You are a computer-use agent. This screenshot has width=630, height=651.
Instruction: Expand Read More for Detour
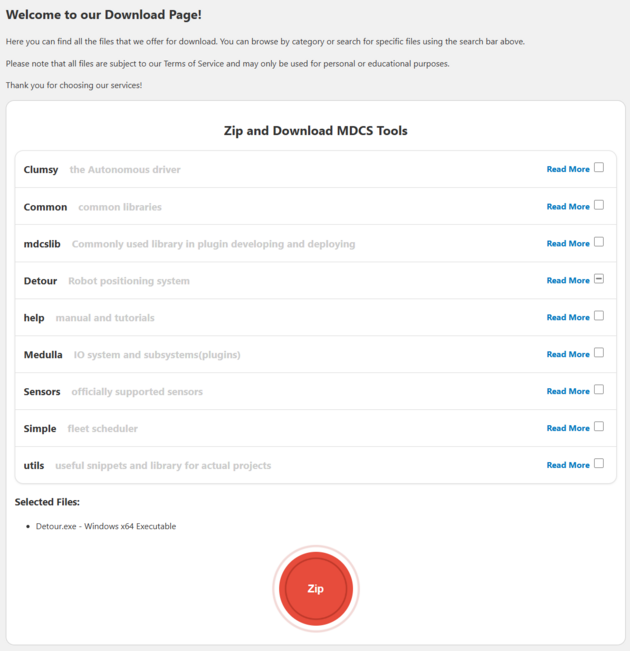click(x=568, y=281)
